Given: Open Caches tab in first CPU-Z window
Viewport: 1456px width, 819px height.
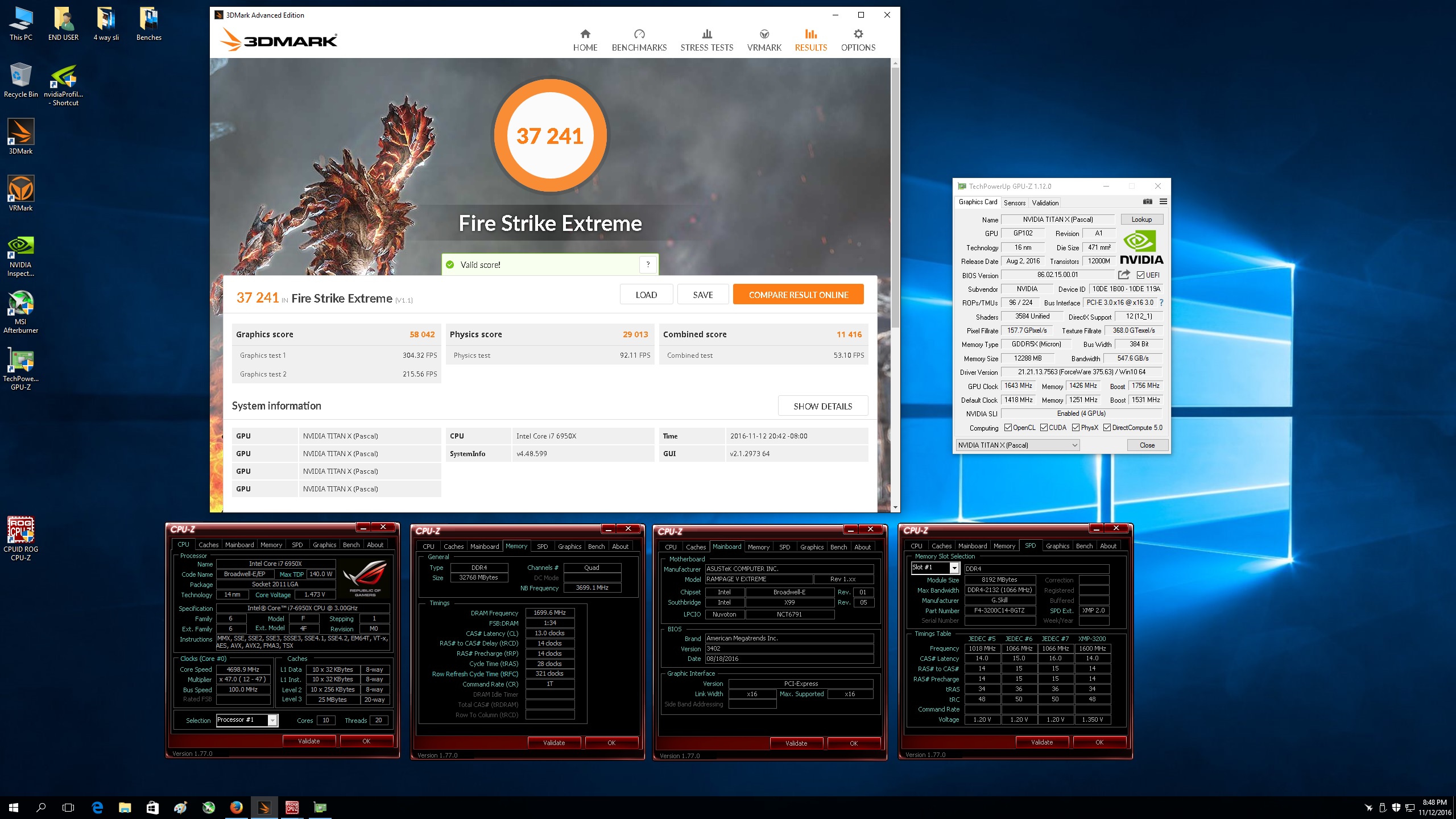Looking at the screenshot, I should [x=209, y=545].
